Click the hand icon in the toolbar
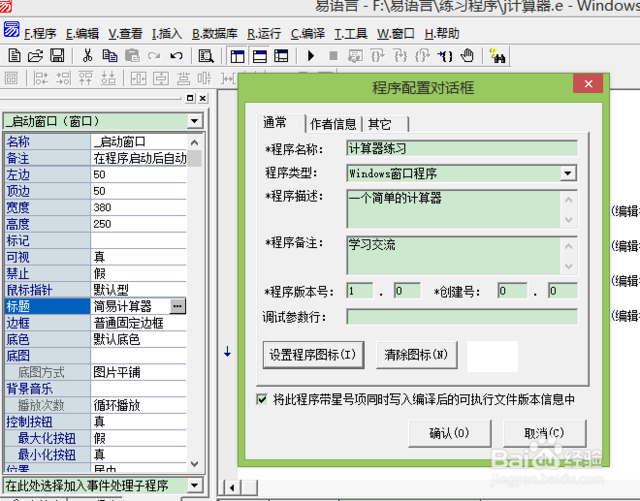 tap(467, 55)
